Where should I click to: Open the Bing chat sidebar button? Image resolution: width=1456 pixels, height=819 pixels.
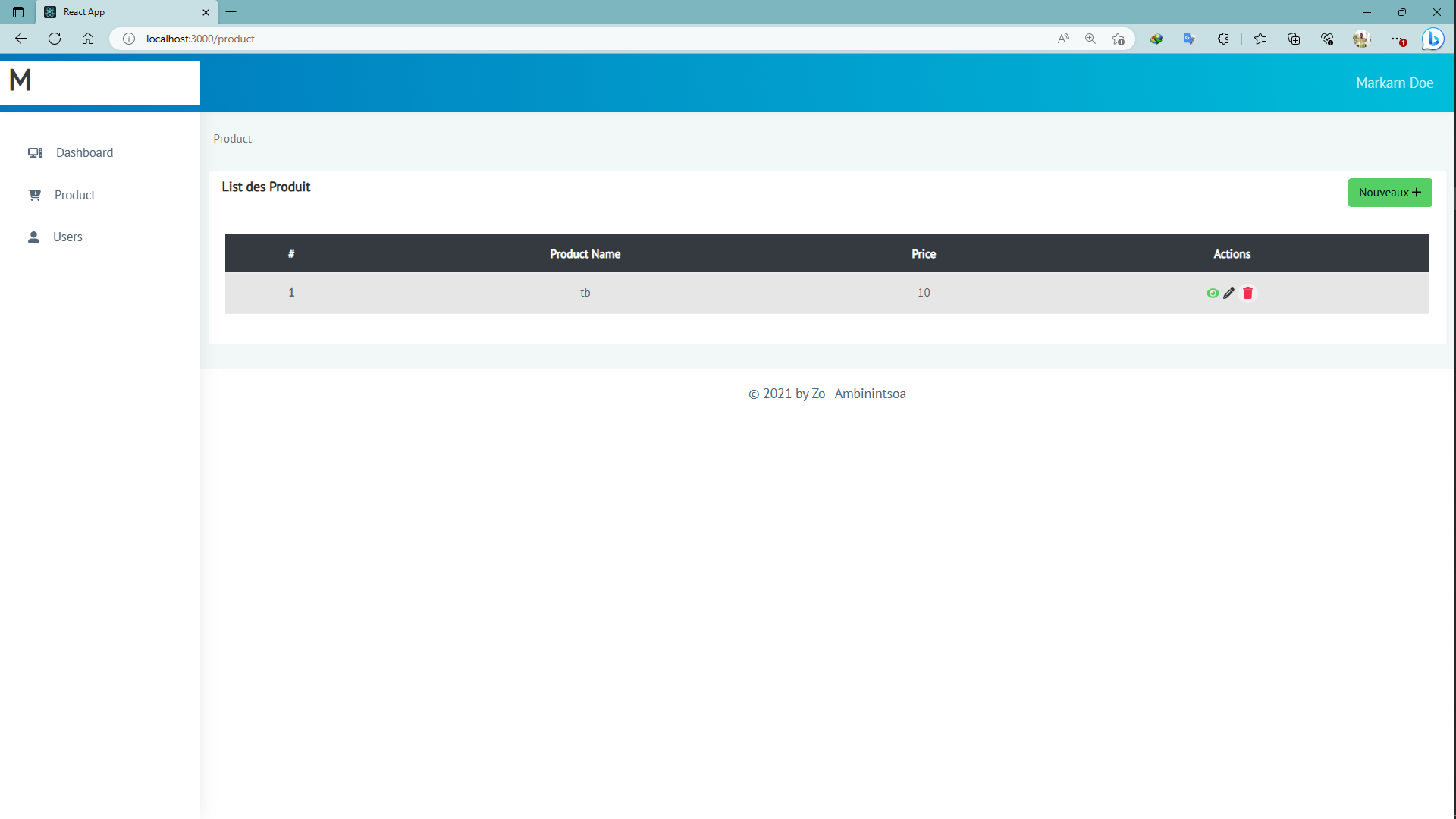[1432, 39]
